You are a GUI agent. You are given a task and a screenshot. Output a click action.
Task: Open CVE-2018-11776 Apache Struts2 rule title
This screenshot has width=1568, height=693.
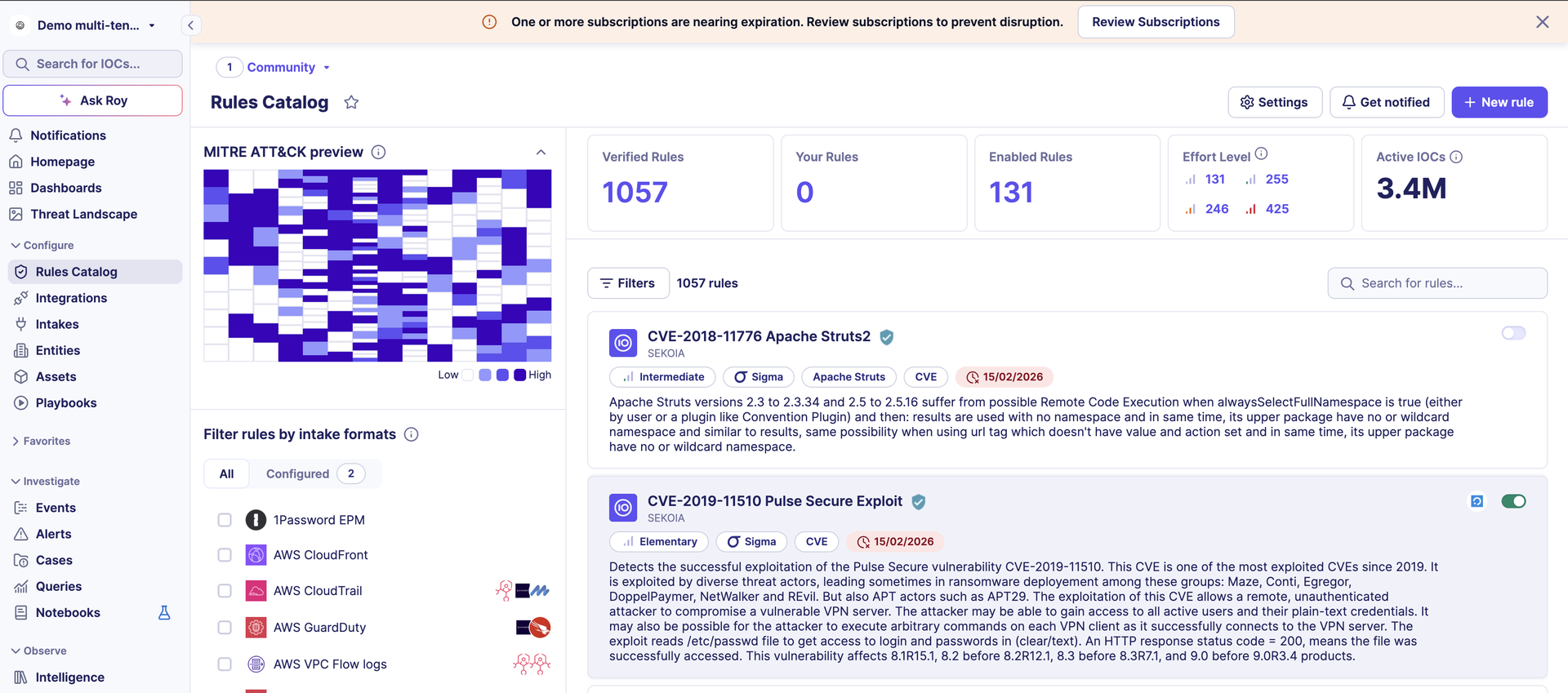pyautogui.click(x=759, y=336)
